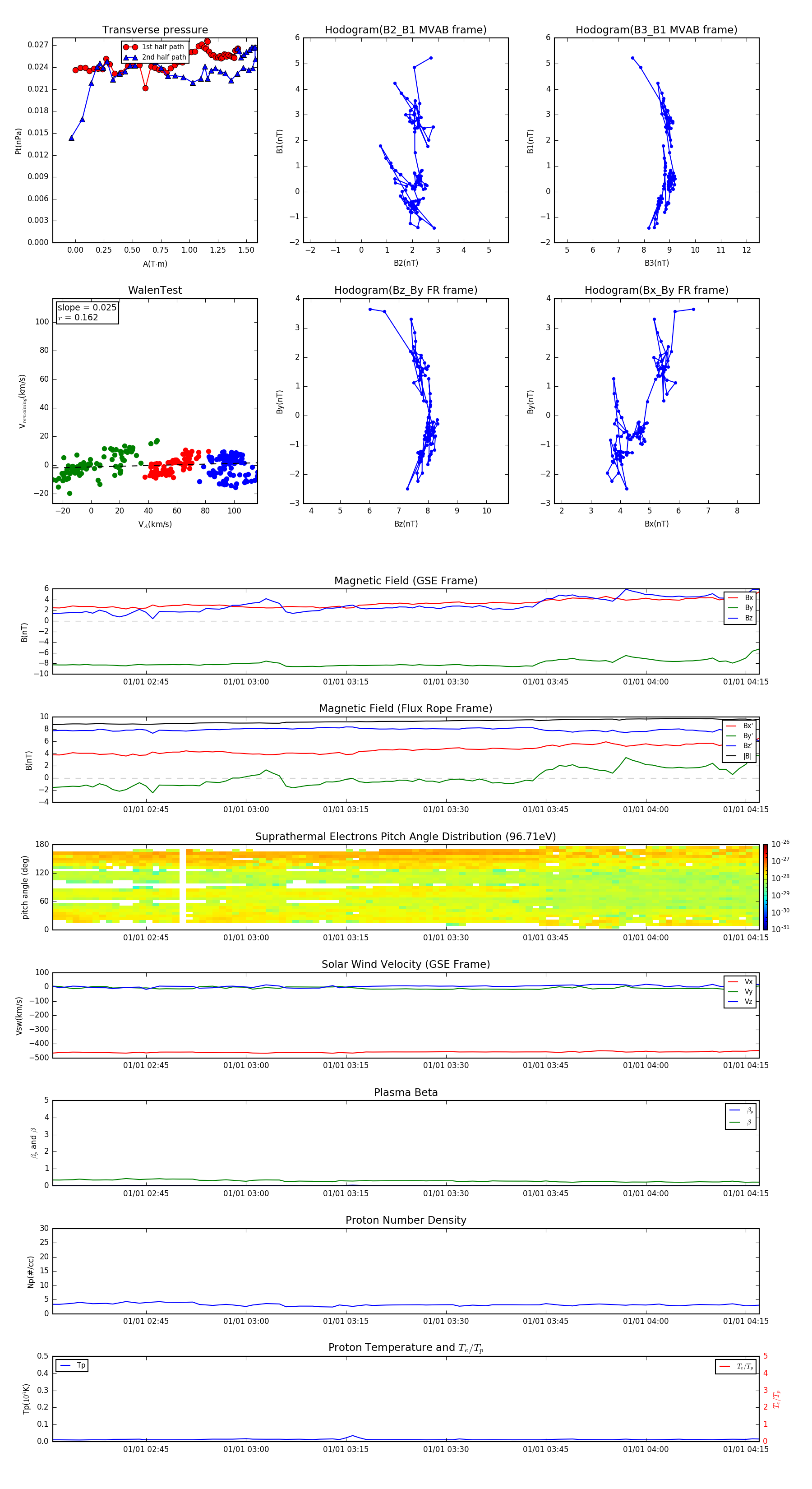Click the 'Pt(nPa)' y-axis label
The image size is (812, 1489).
pos(18,141)
